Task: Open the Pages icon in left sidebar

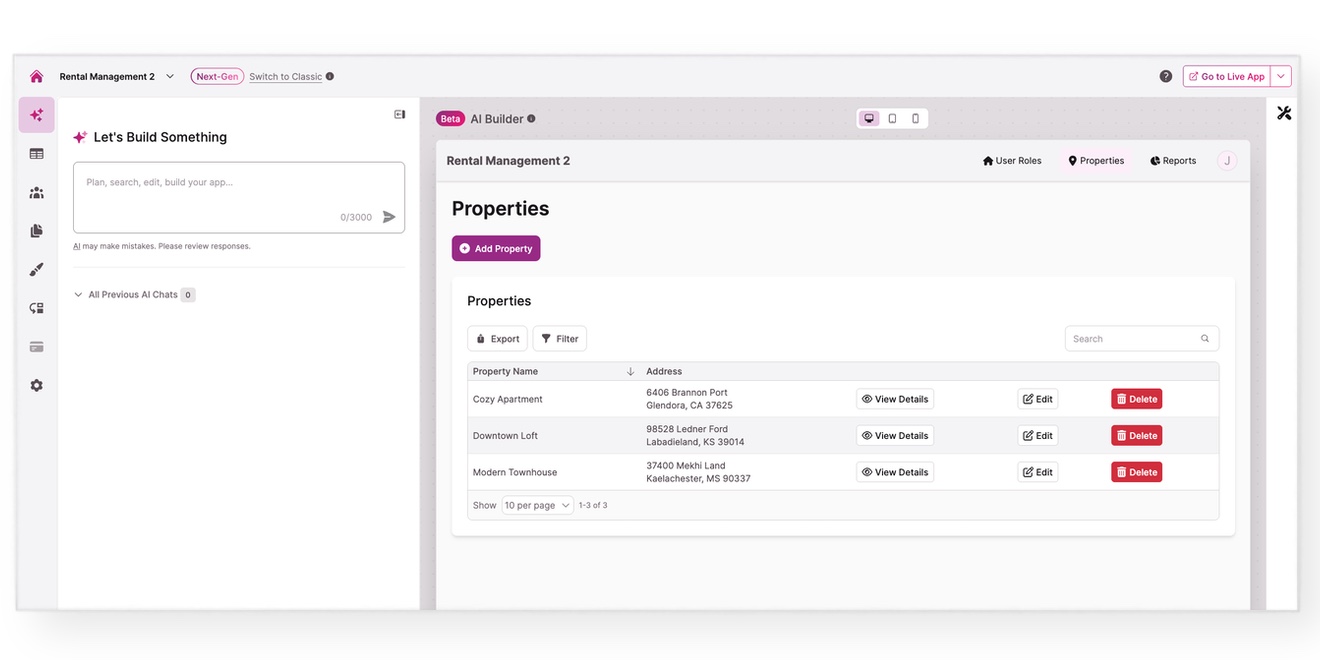Action: click(37, 231)
